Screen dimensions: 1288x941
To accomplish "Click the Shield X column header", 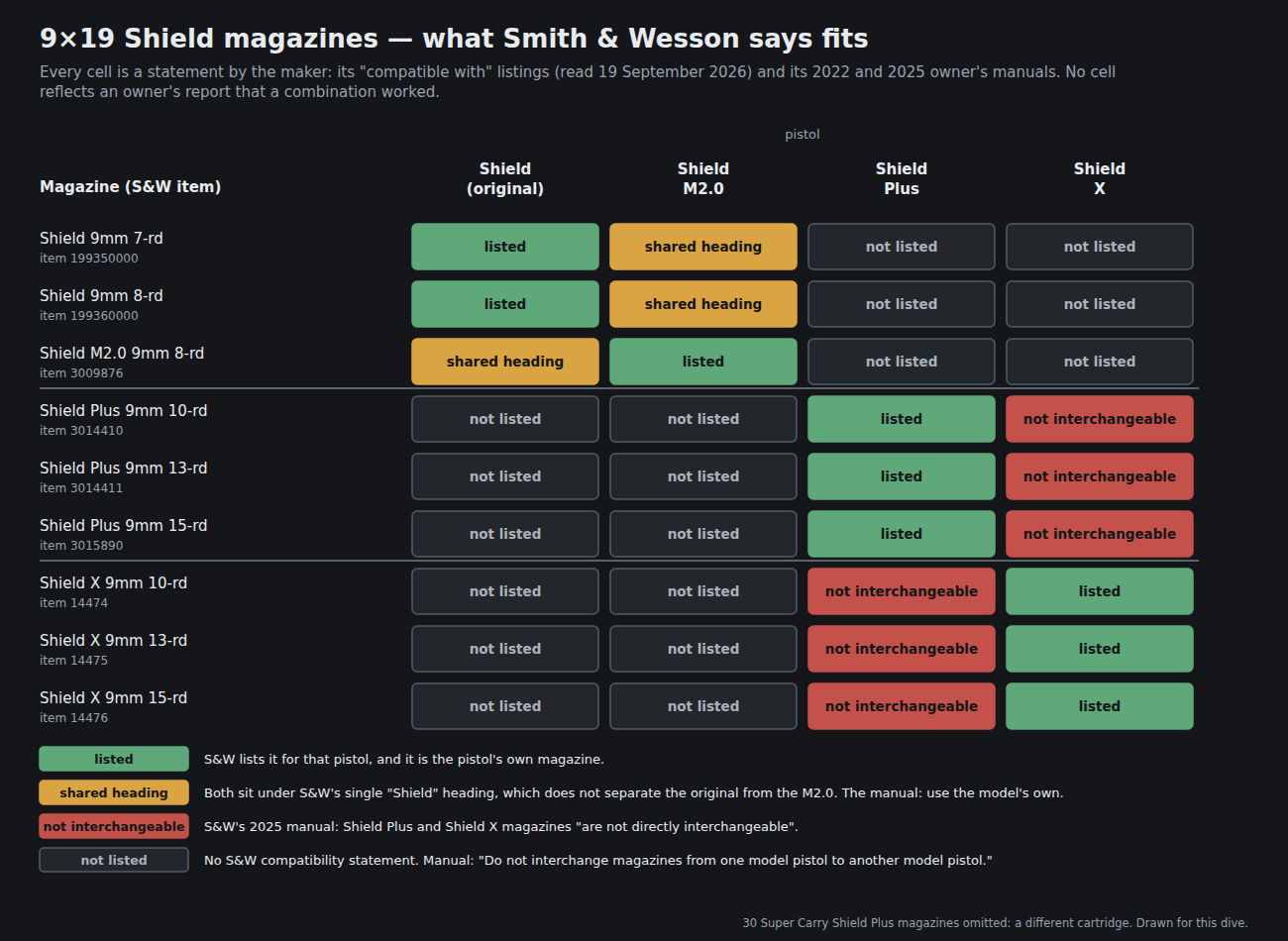I will [x=1100, y=179].
